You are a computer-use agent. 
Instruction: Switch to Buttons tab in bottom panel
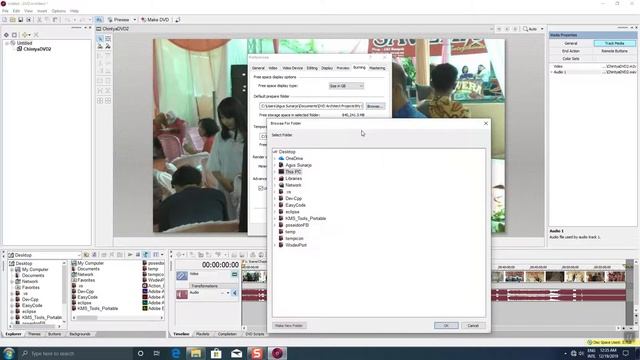[54, 334]
